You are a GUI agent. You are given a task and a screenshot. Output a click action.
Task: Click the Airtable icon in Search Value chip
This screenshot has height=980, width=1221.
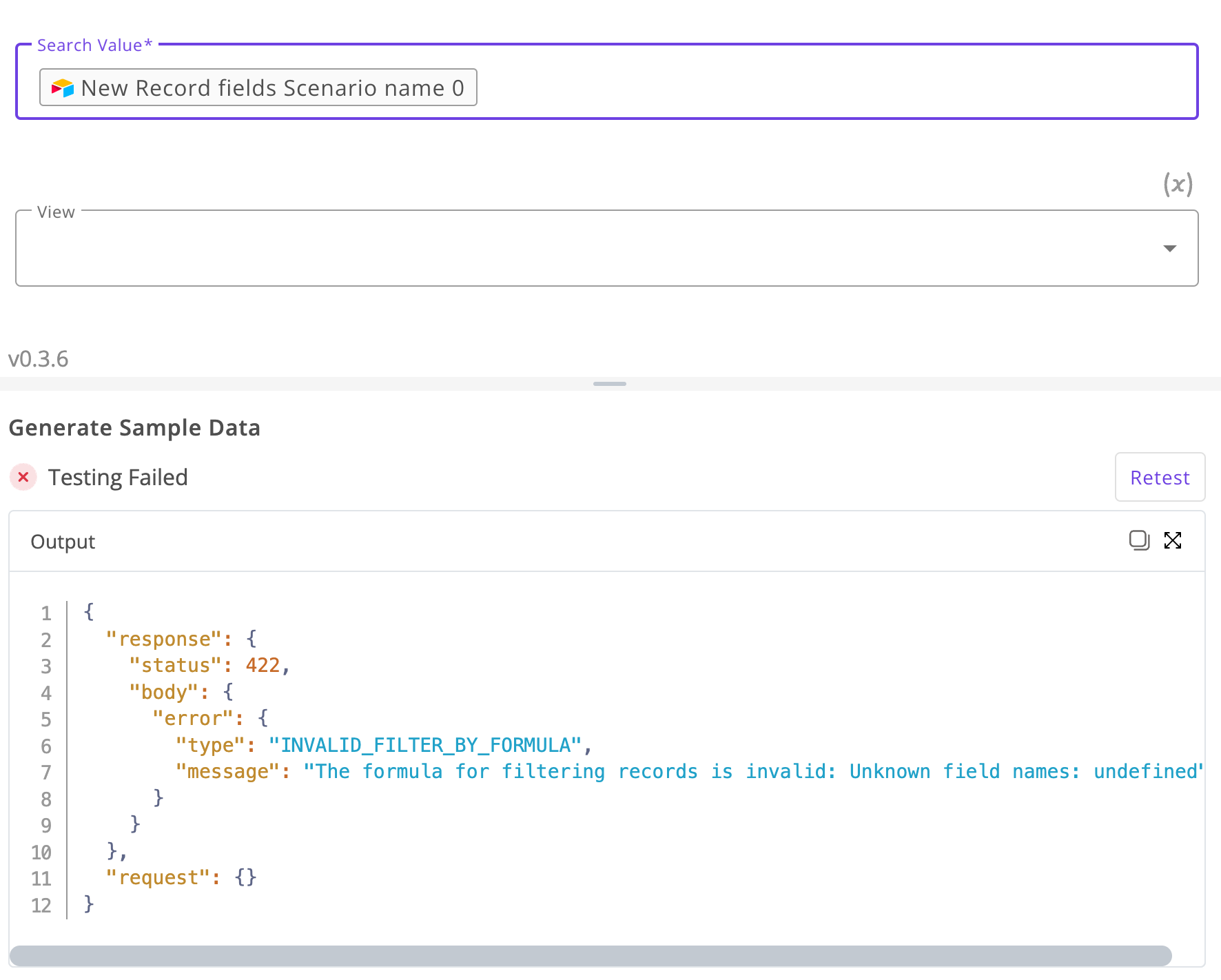(63, 88)
